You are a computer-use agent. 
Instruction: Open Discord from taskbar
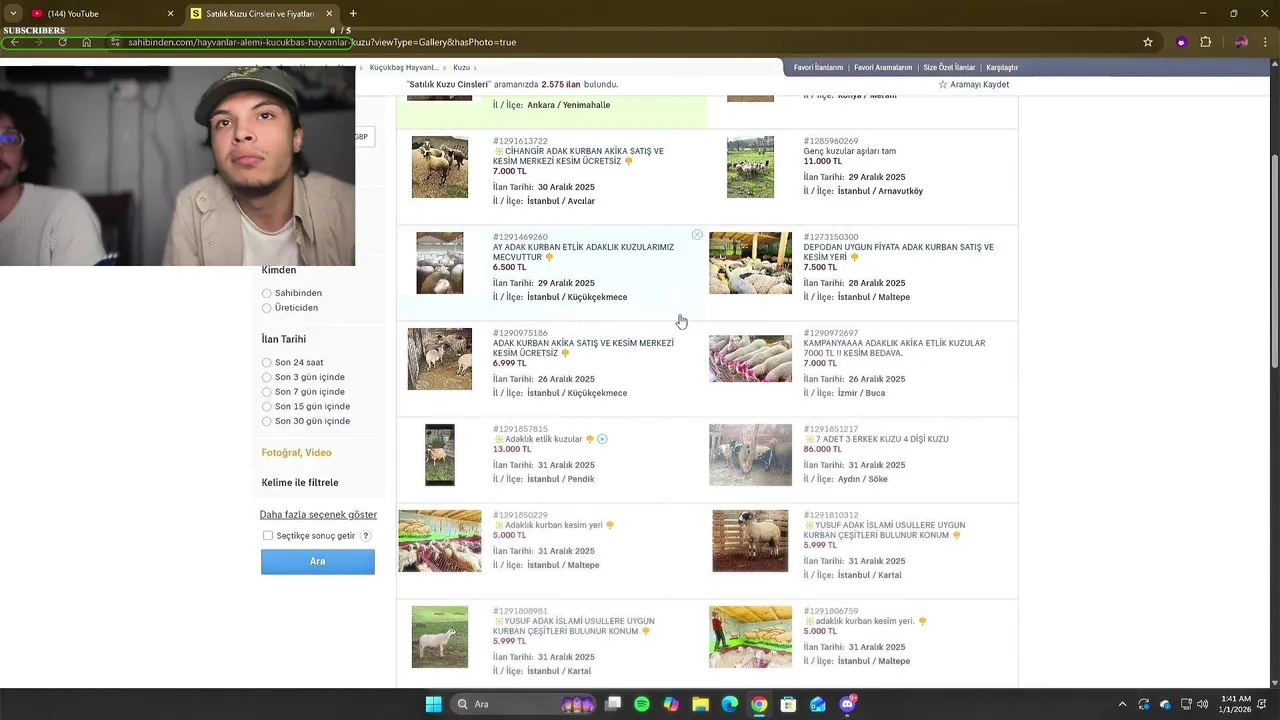point(847,704)
